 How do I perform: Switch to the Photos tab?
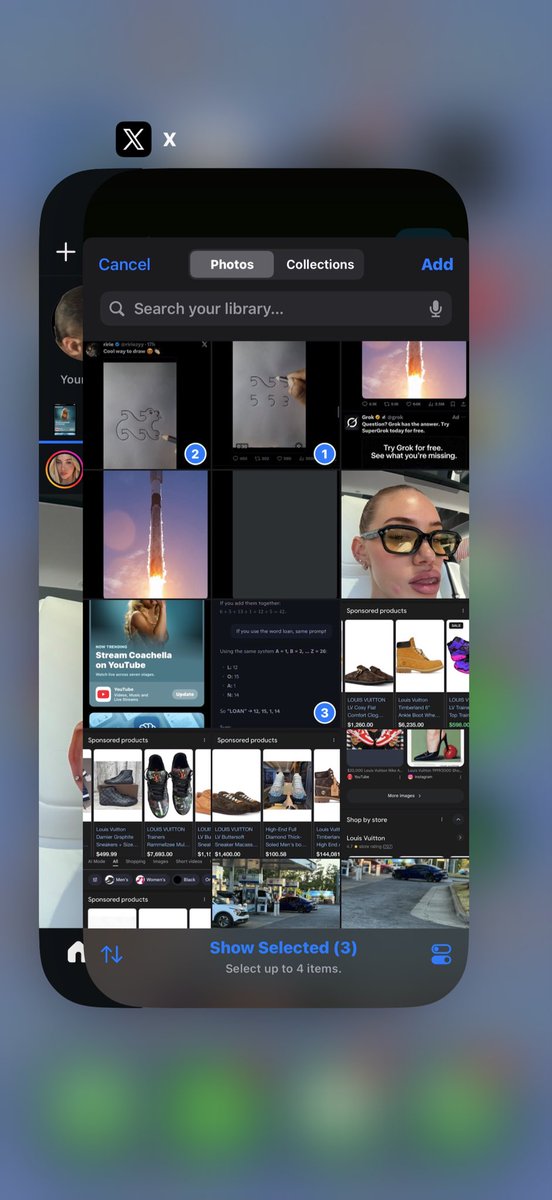[232, 264]
